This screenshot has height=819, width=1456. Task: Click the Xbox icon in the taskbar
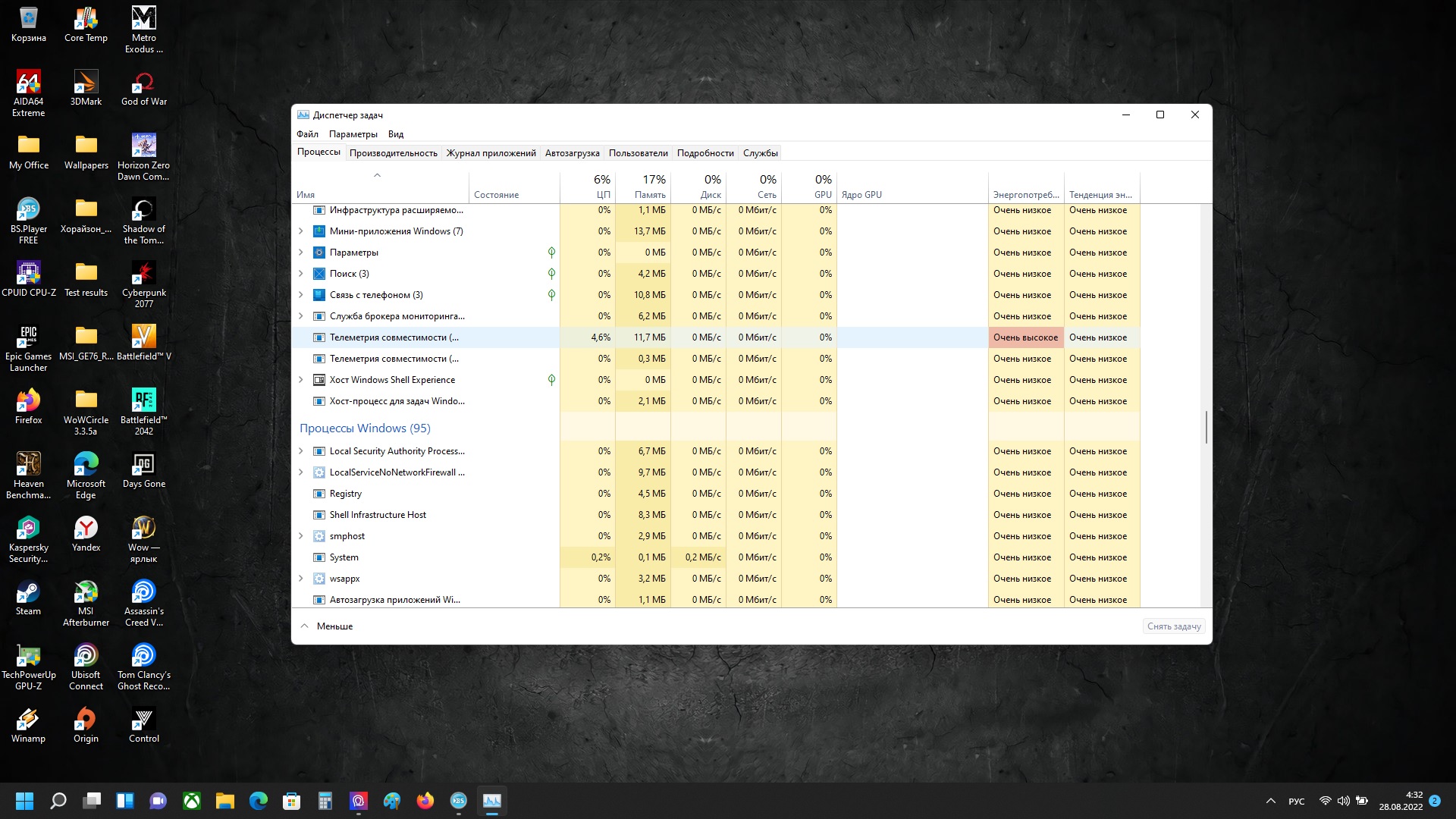[192, 801]
